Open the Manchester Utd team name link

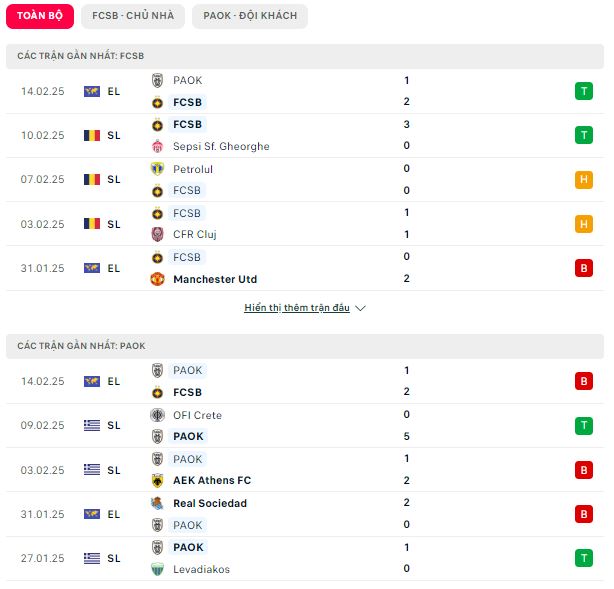tap(215, 279)
